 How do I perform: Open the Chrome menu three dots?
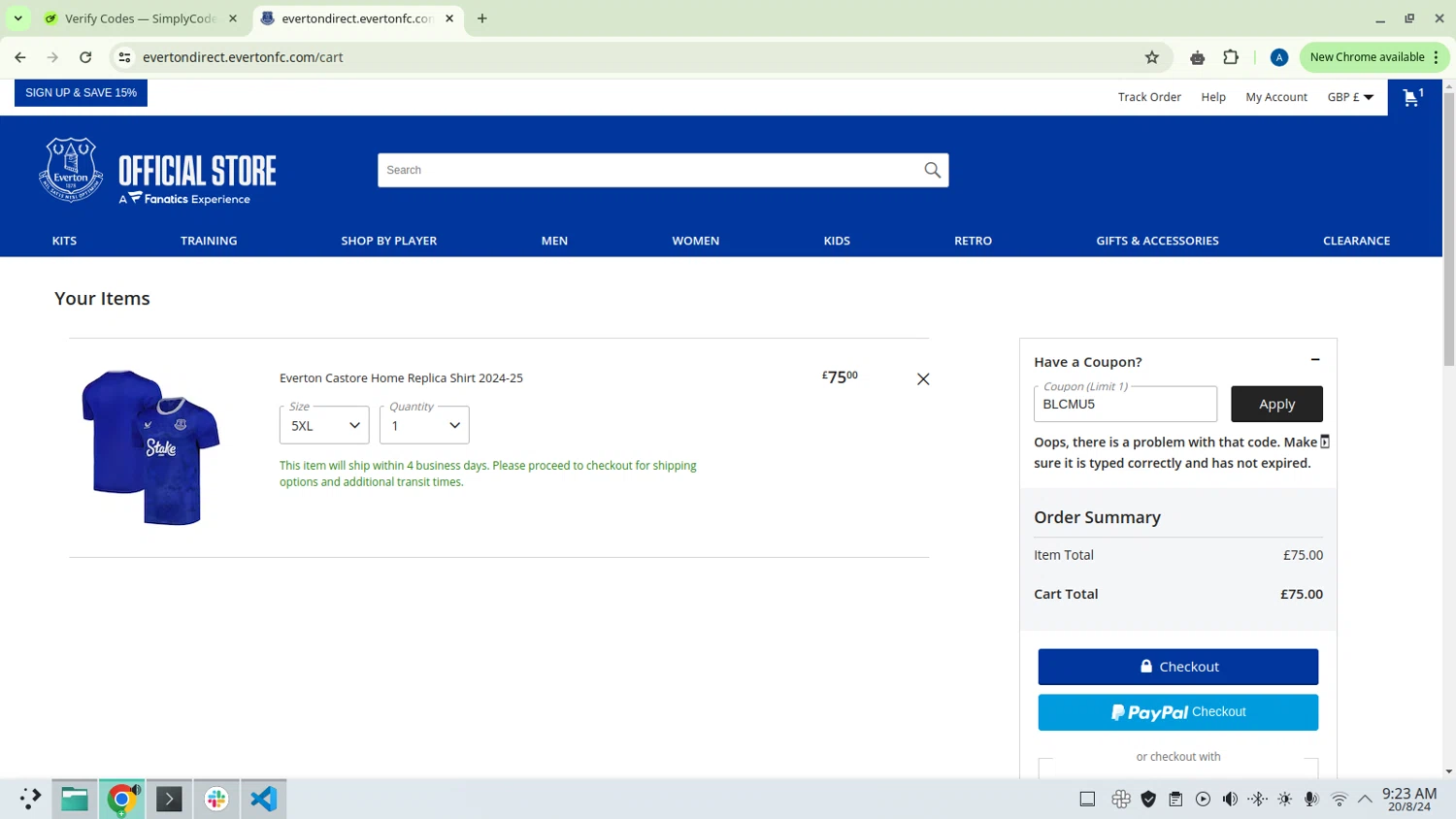(x=1436, y=57)
